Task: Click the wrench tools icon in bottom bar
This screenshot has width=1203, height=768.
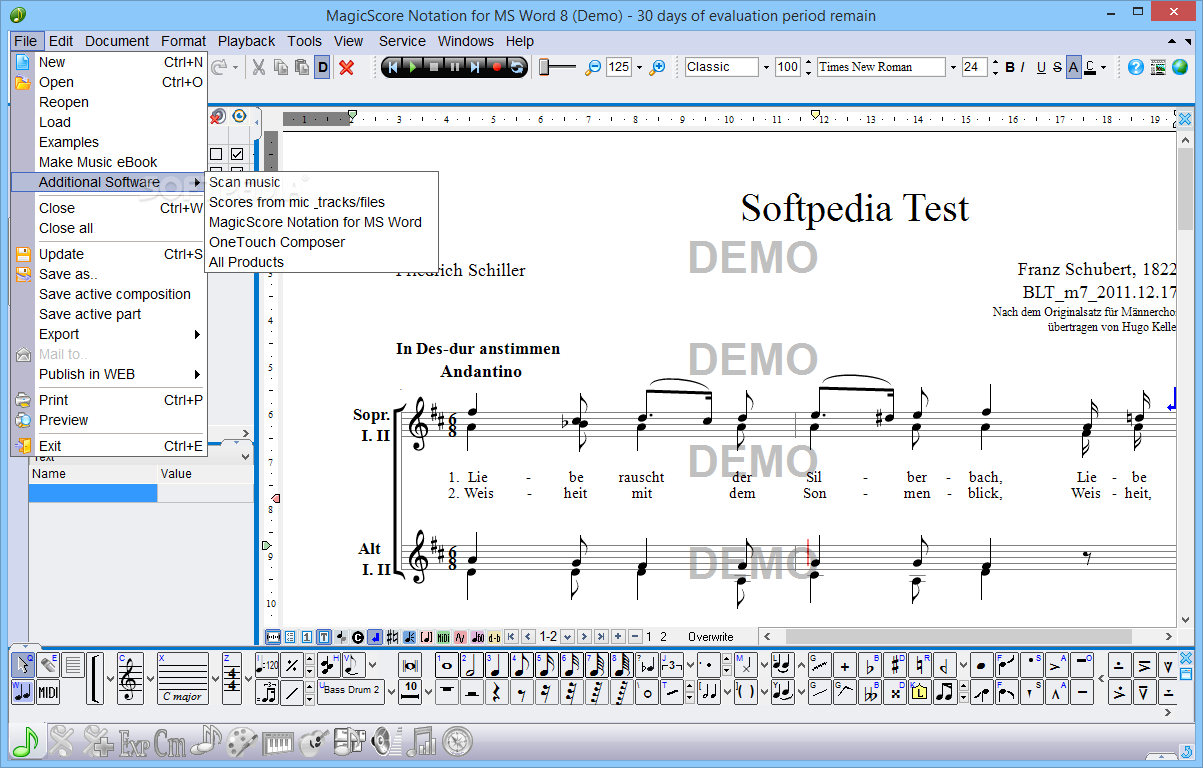Action: 61,741
